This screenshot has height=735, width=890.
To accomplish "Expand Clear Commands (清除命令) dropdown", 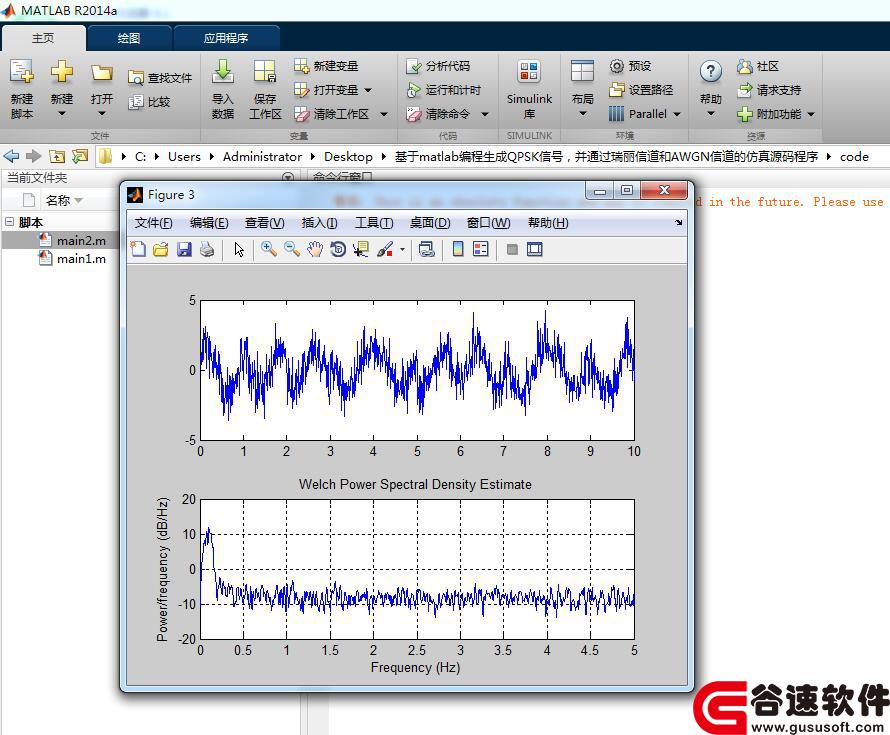I will pos(485,114).
